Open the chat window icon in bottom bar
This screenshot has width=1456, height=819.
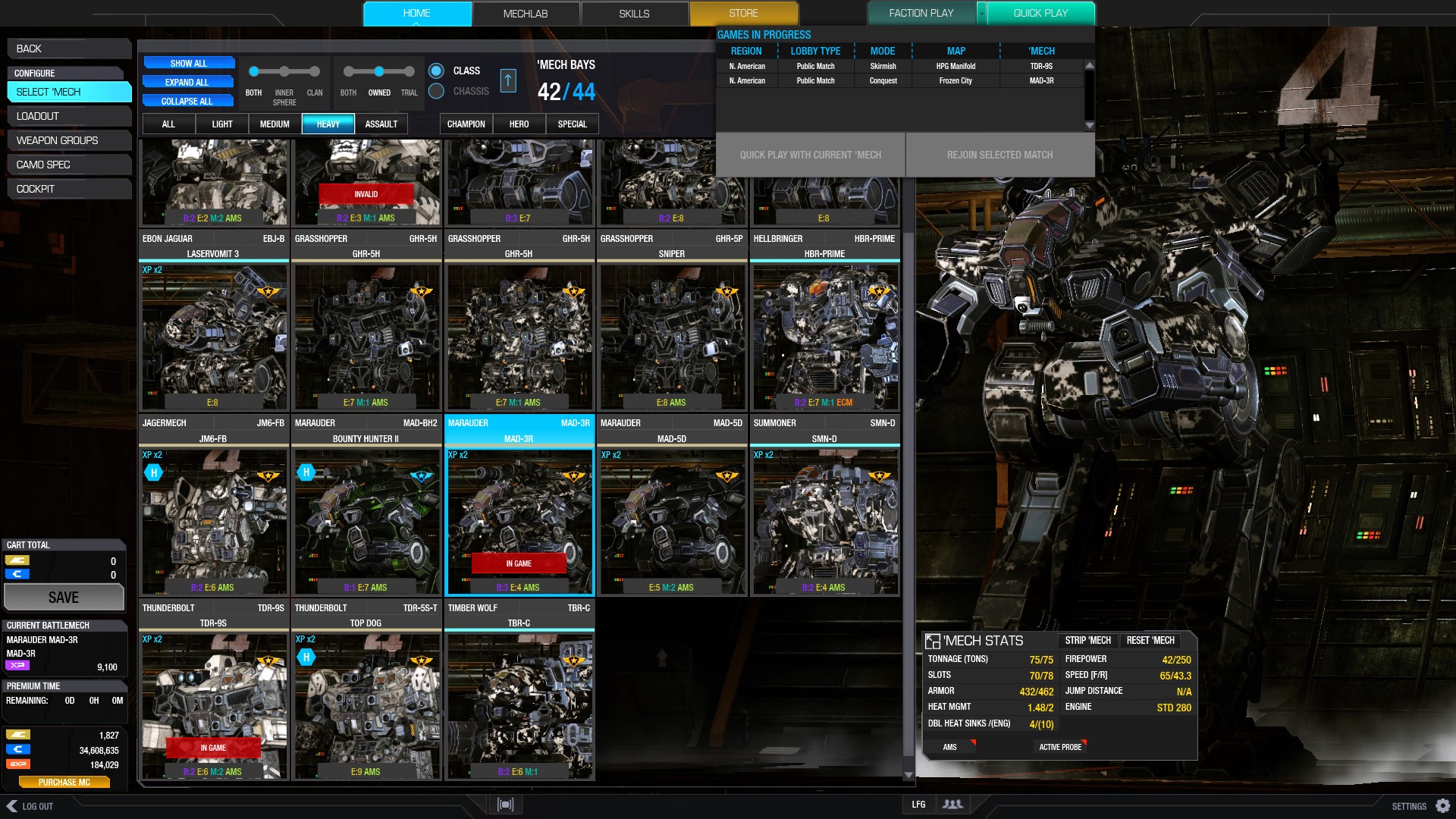[505, 805]
